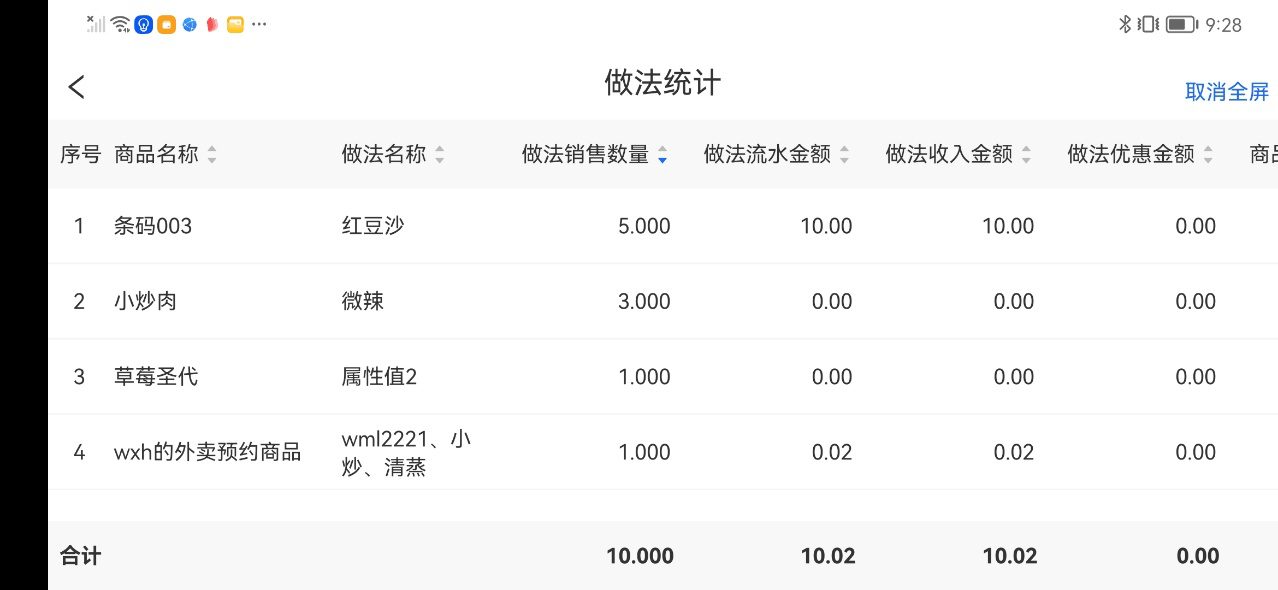Image resolution: width=1278 pixels, height=590 pixels.
Task: Sort by 做法优惠金额 column arrows
Action: 1207,155
